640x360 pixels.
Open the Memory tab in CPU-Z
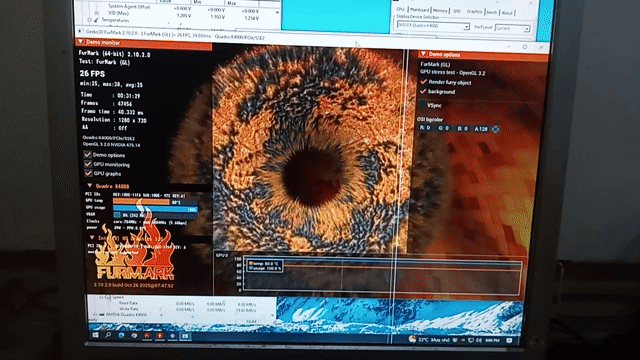[440, 11]
